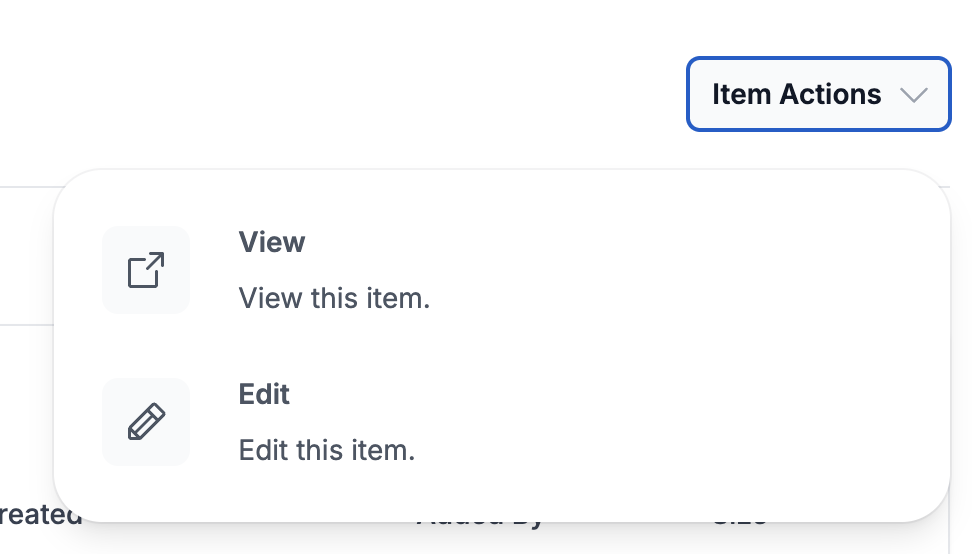This screenshot has width=972, height=554.
Task: Click the downward caret beside Item Actions
Action: pyautogui.click(x=914, y=95)
